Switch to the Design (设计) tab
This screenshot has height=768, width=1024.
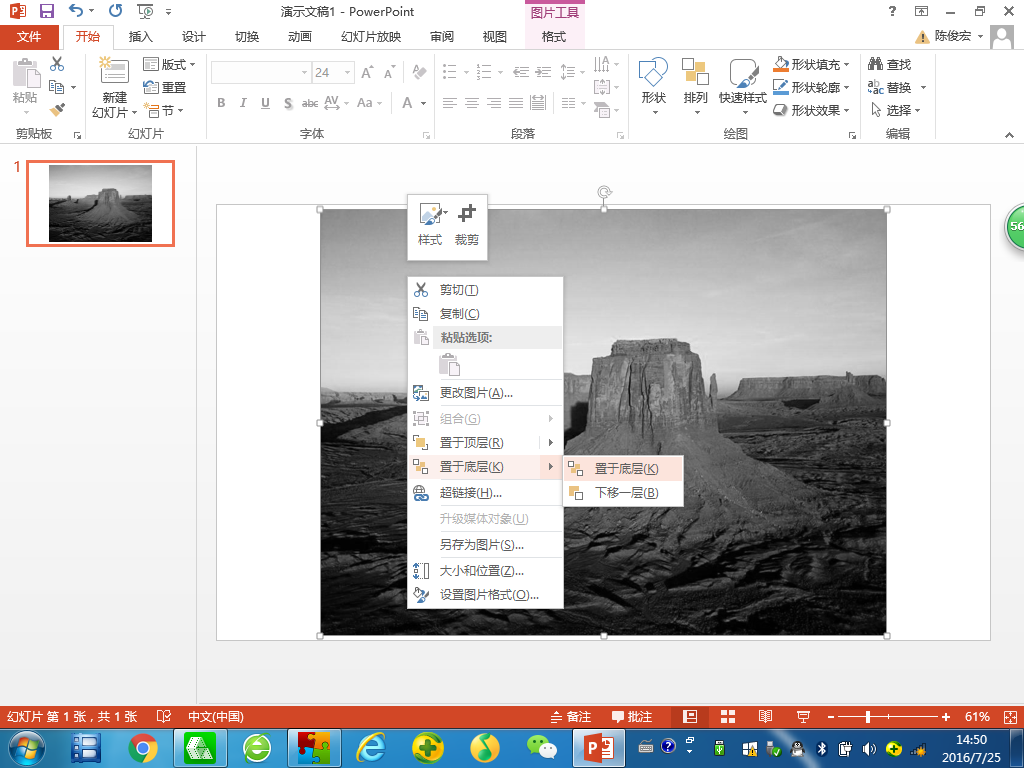[x=193, y=37]
